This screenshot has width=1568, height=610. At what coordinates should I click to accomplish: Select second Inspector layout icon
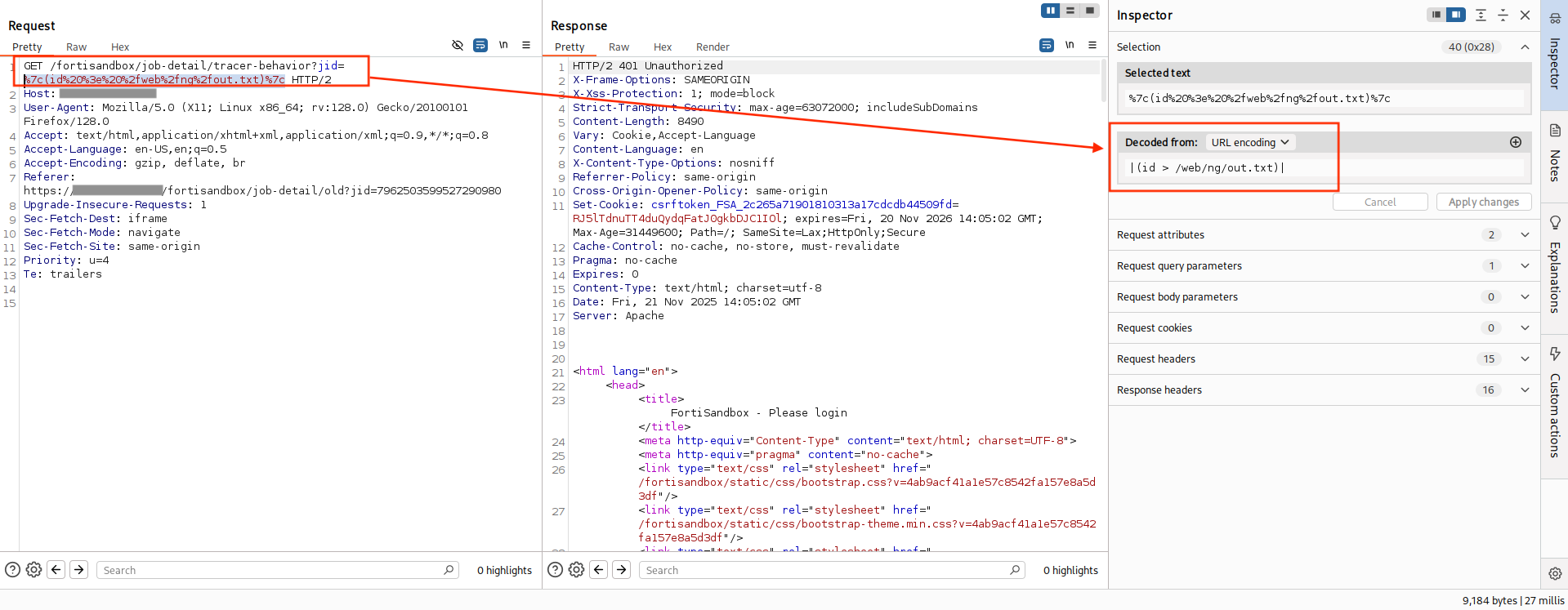tap(1456, 15)
